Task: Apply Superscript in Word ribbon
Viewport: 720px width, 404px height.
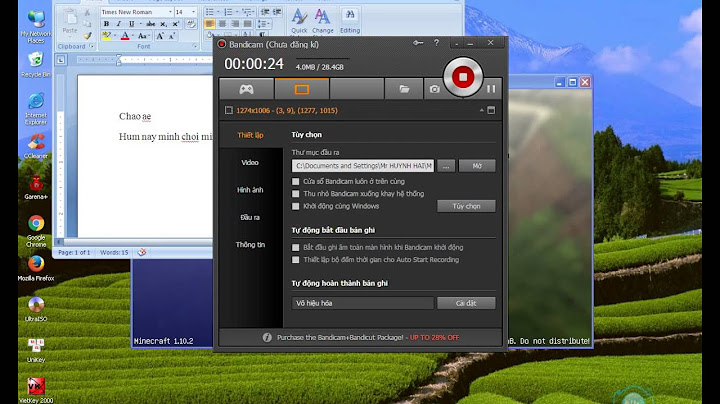Action: point(175,24)
